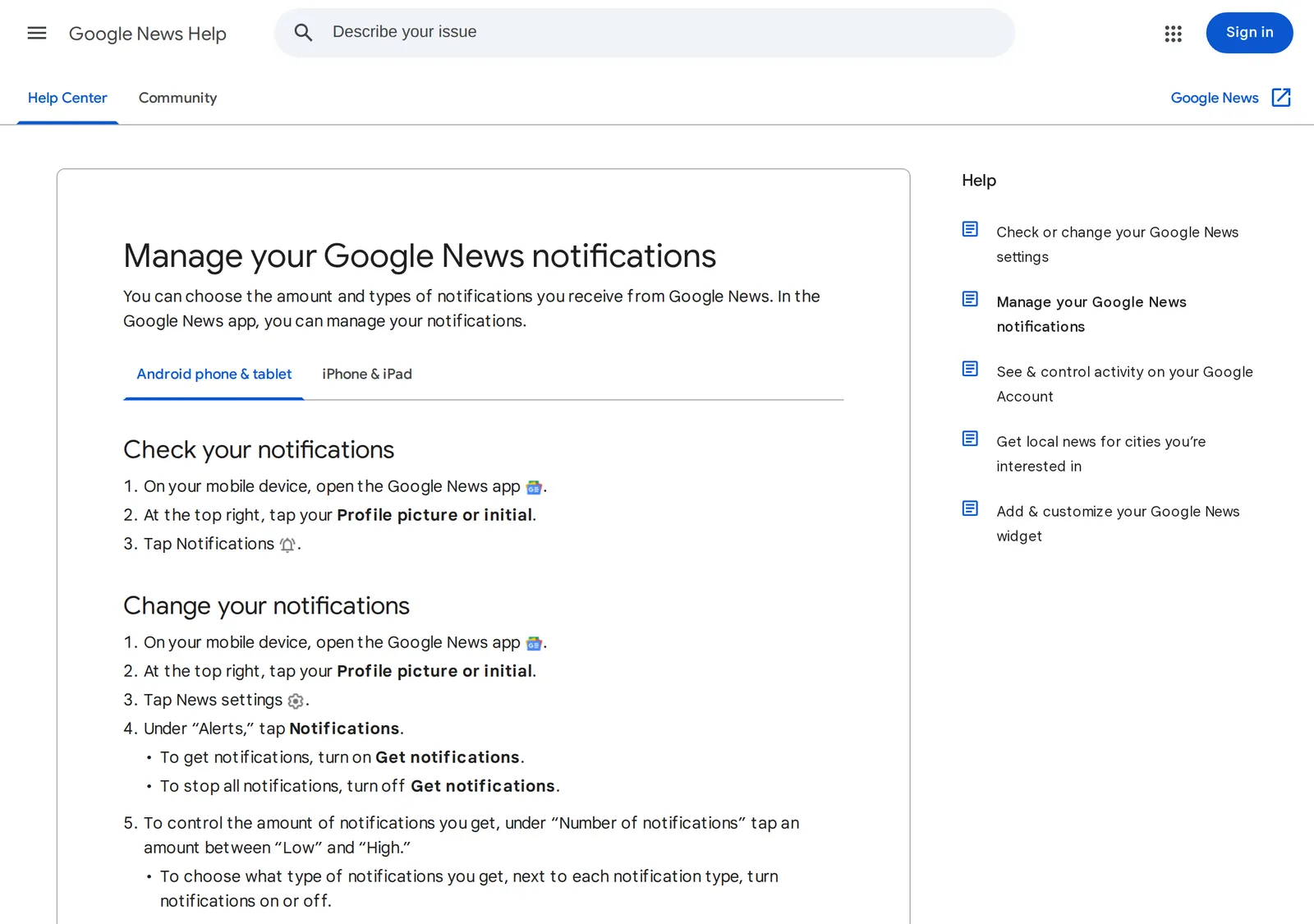Image resolution: width=1314 pixels, height=924 pixels.
Task: Click the 'Manage your Google News notifications' main heading
Action: coord(420,256)
